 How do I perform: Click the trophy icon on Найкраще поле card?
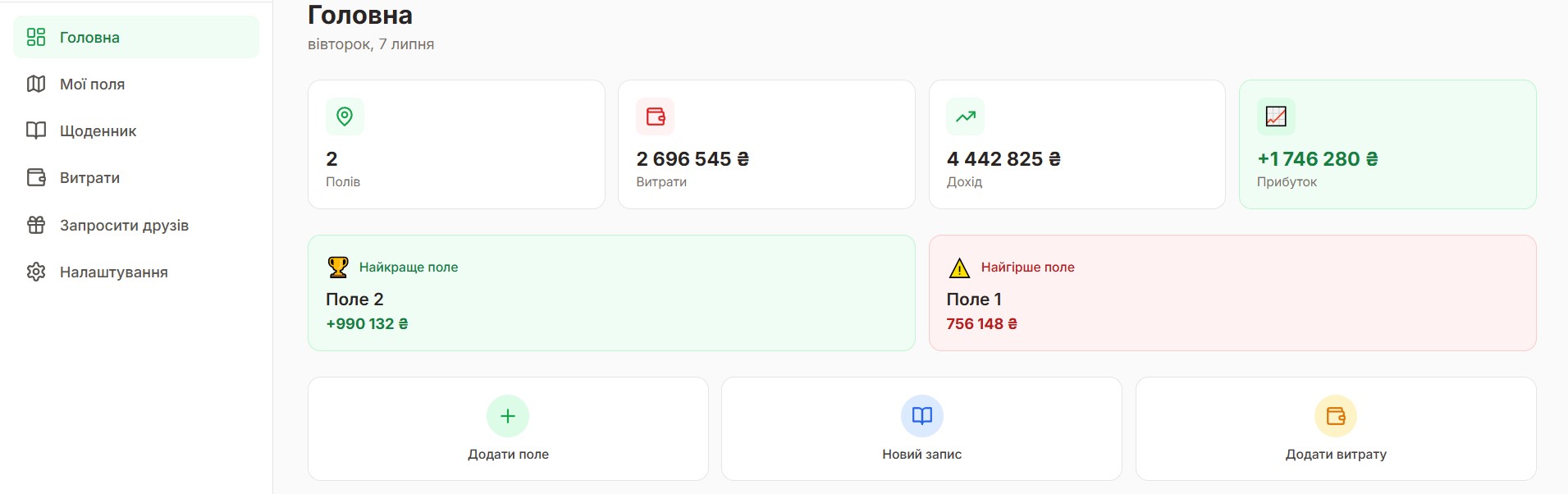[338, 267]
